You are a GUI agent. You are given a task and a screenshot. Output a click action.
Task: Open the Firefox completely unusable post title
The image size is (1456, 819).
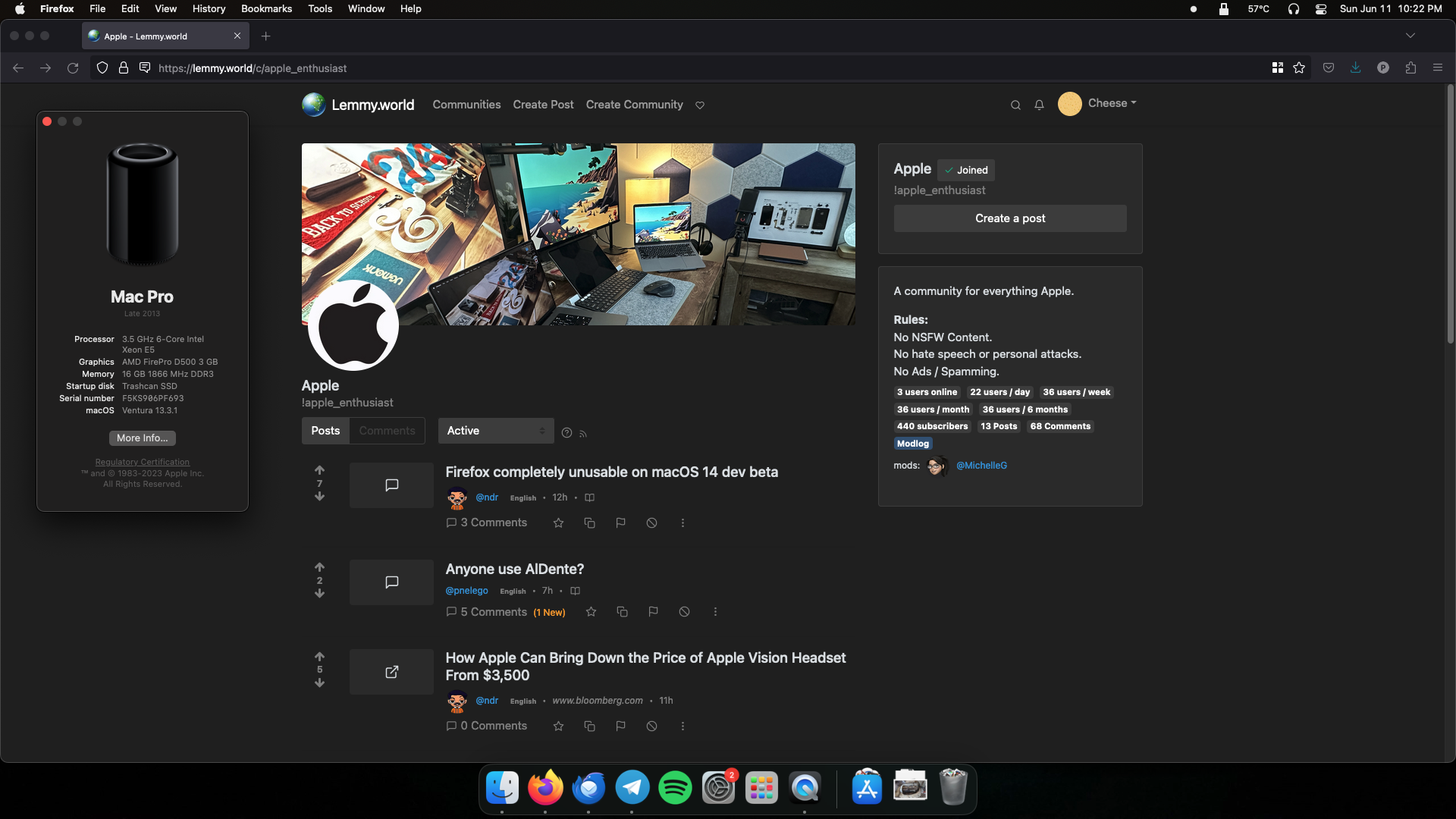pyautogui.click(x=611, y=472)
